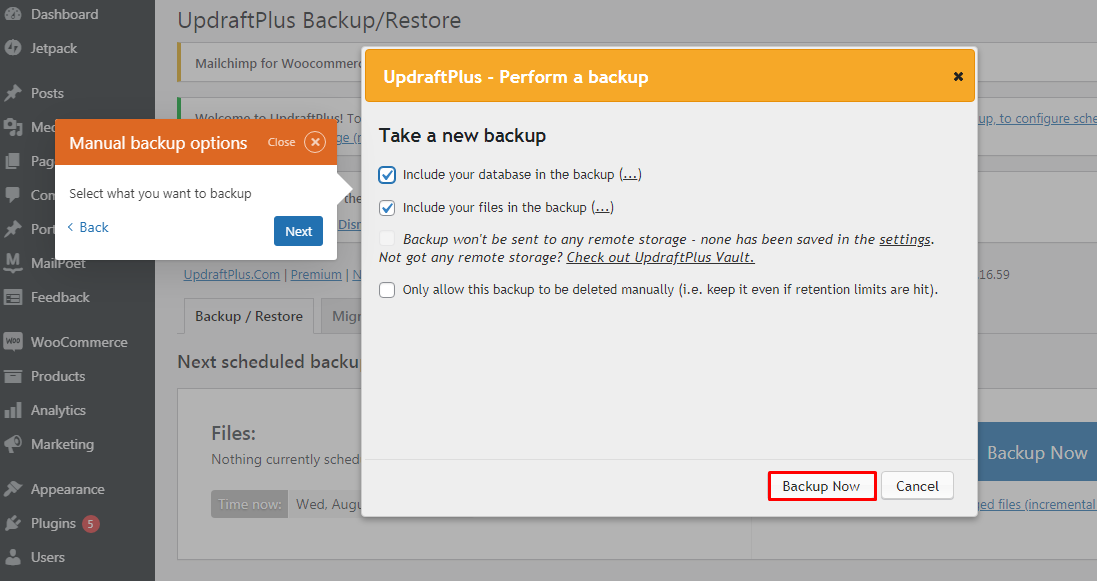Open WooCommerce menu item
Screen dimensions: 1097x581
pos(77,342)
